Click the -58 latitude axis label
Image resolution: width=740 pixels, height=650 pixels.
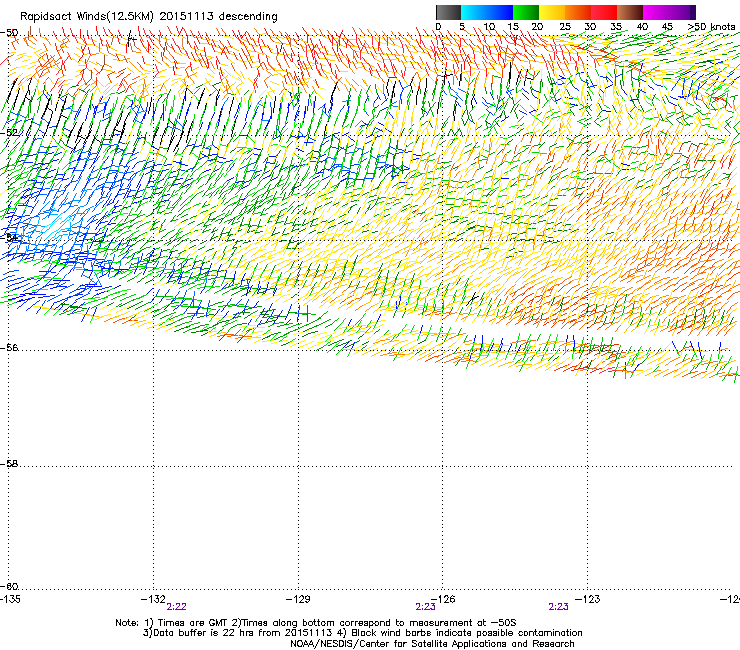click(x=9, y=464)
